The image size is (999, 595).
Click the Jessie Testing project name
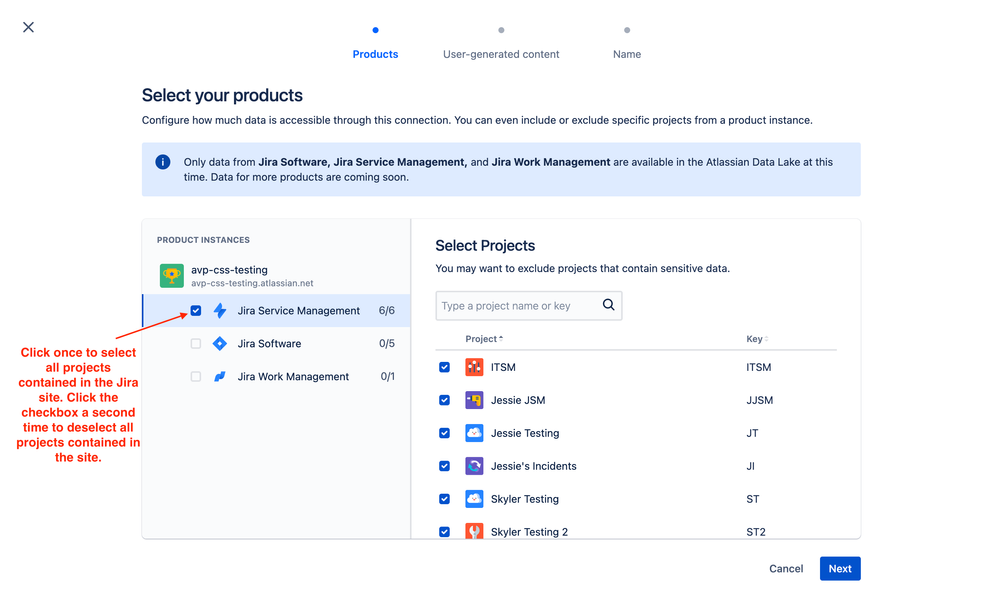click(x=525, y=433)
